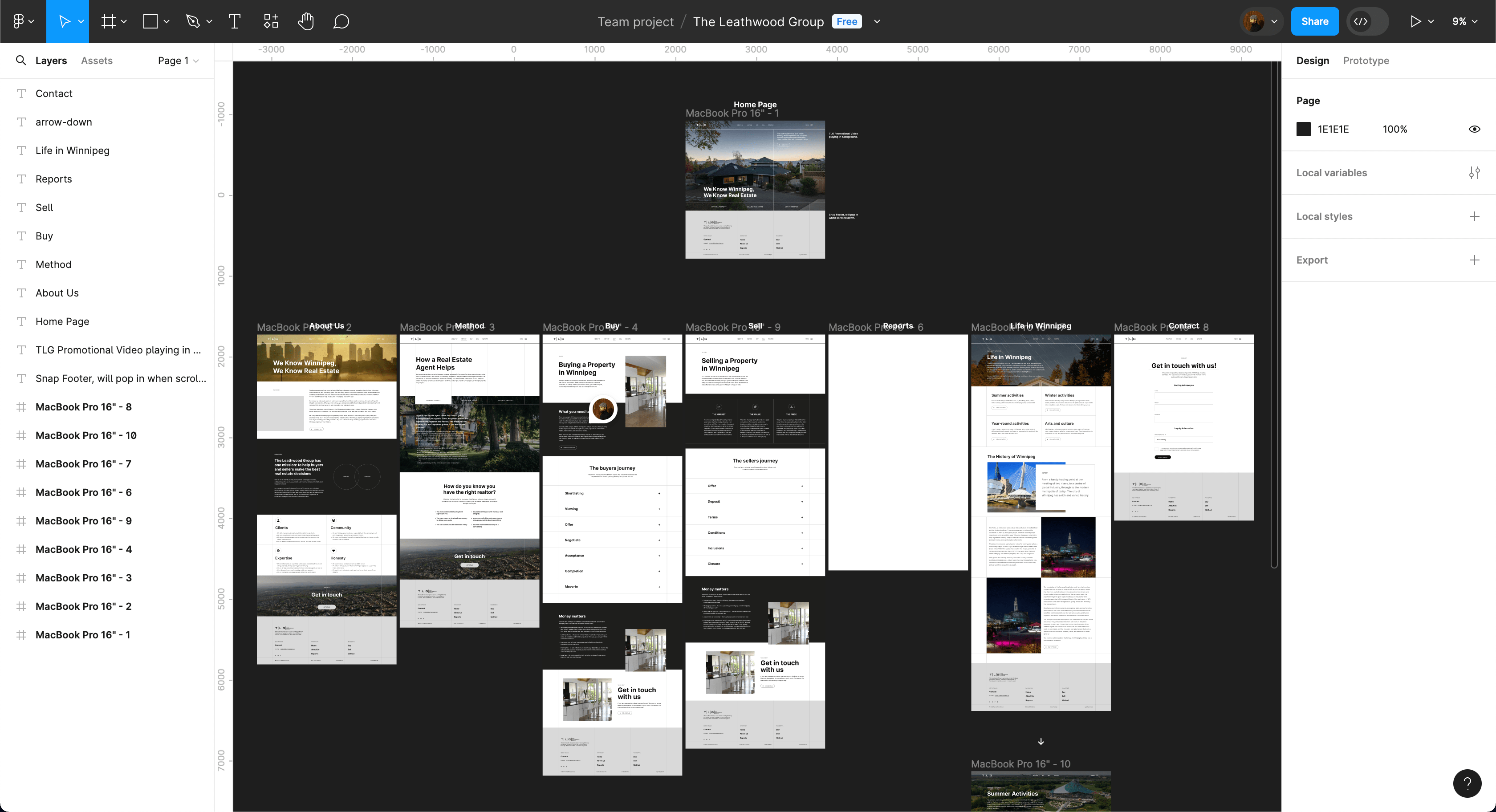
Task: Select the Frame tool
Action: point(109,21)
